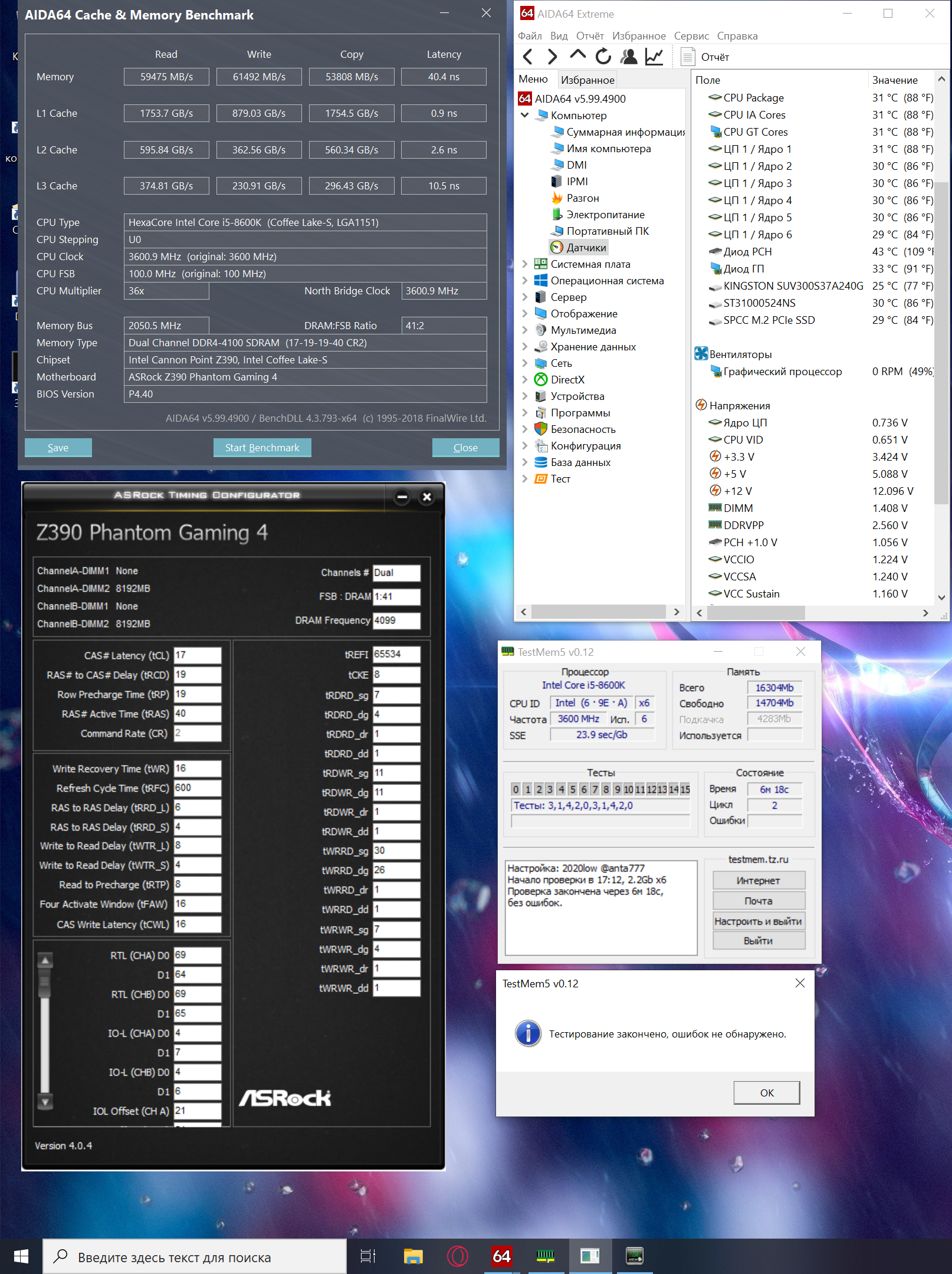
Task: Go back using AIDA64 toolbar back arrow
Action: 528,57
